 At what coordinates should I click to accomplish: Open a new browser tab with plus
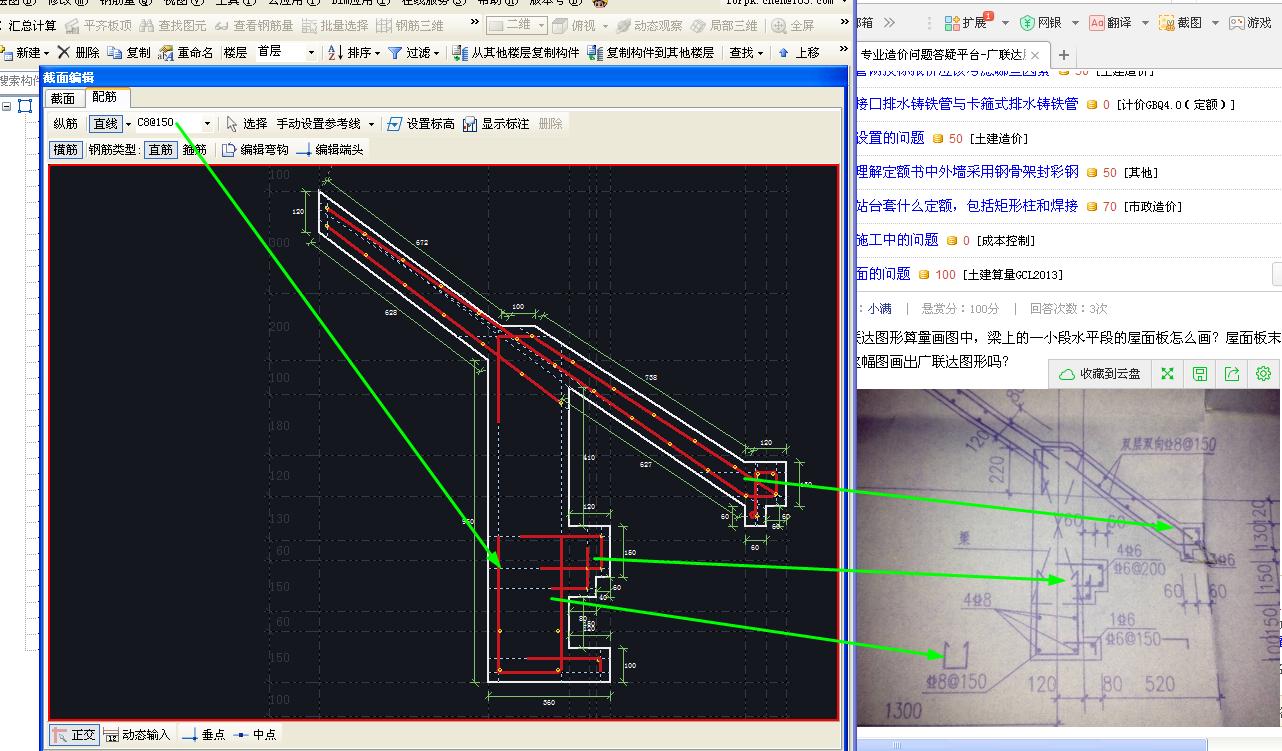[x=1063, y=56]
